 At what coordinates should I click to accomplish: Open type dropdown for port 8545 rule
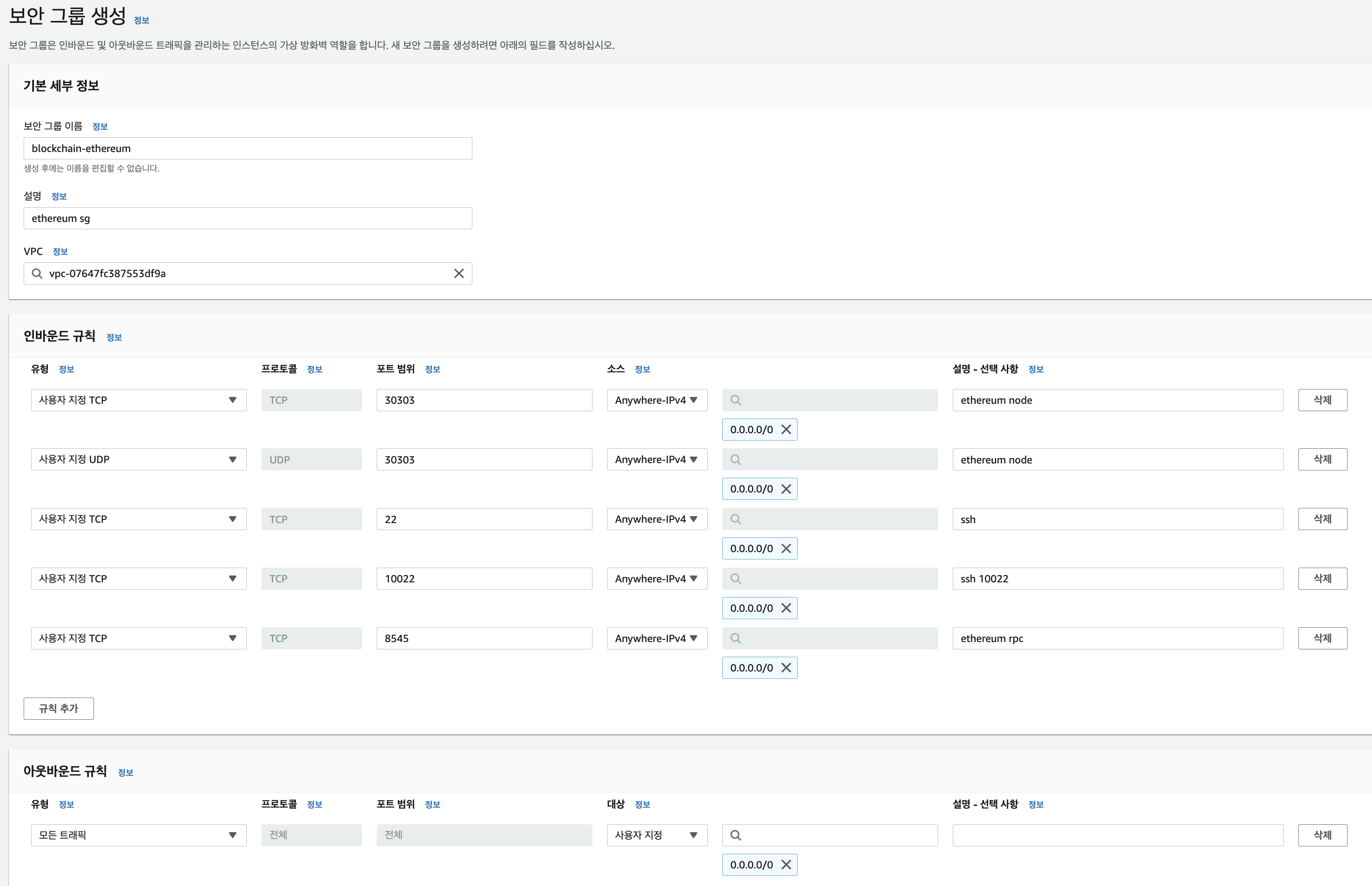click(139, 638)
